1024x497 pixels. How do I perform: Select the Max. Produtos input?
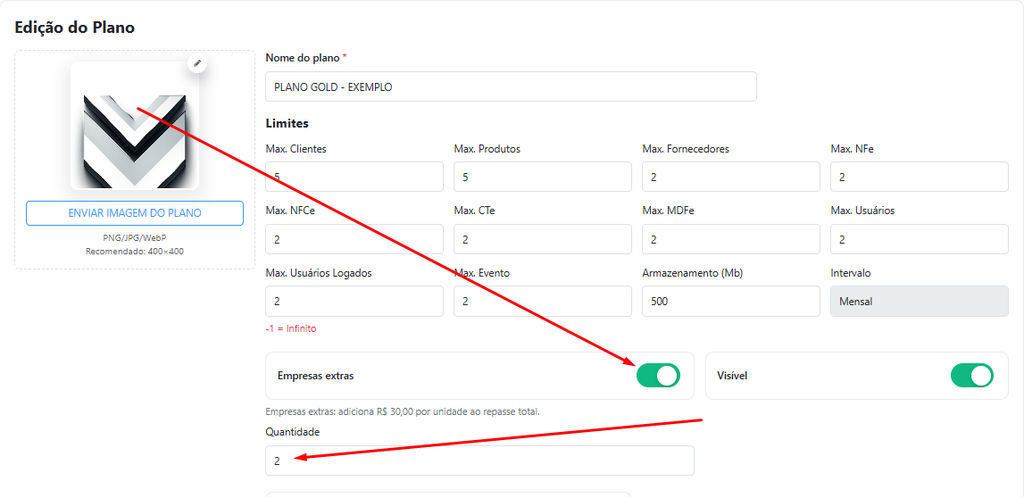(543, 177)
